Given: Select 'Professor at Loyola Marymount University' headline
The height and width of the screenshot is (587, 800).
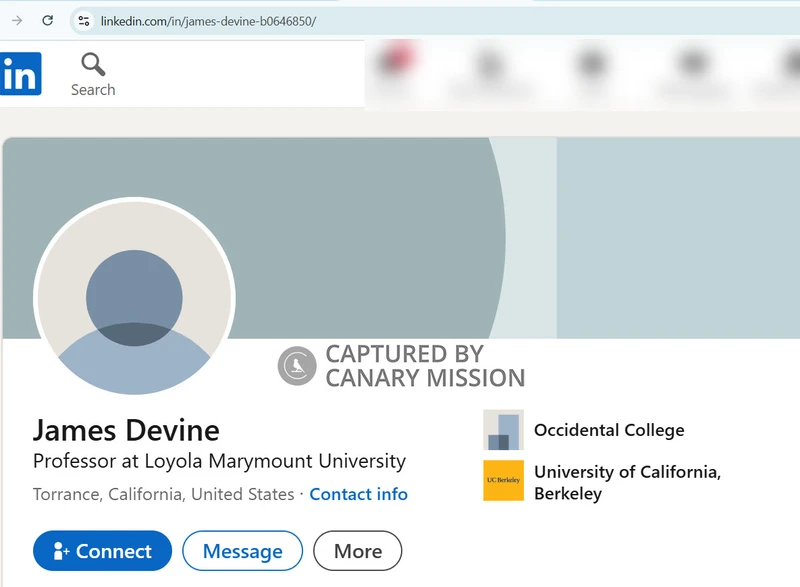Looking at the screenshot, I should 219,462.
